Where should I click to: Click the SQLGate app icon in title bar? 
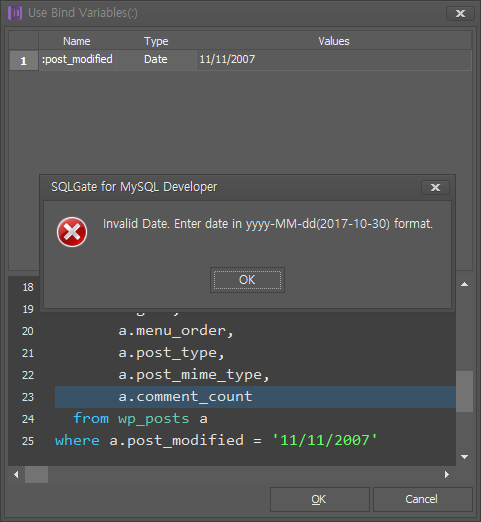[x=15, y=13]
